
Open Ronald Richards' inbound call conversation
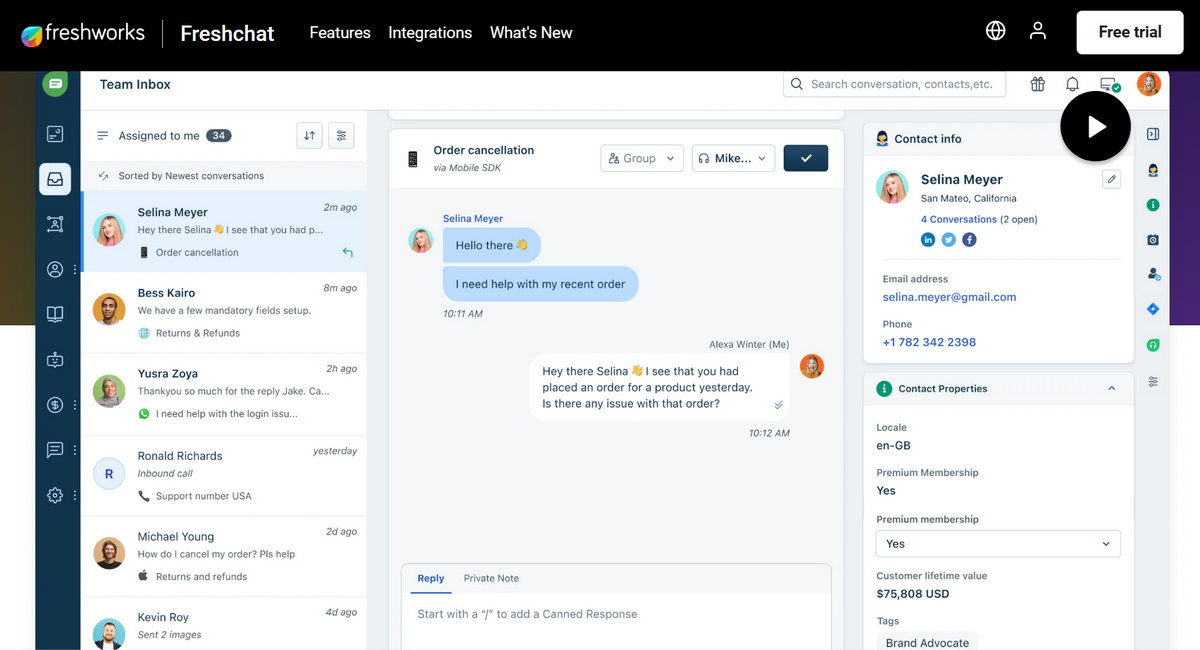224,476
